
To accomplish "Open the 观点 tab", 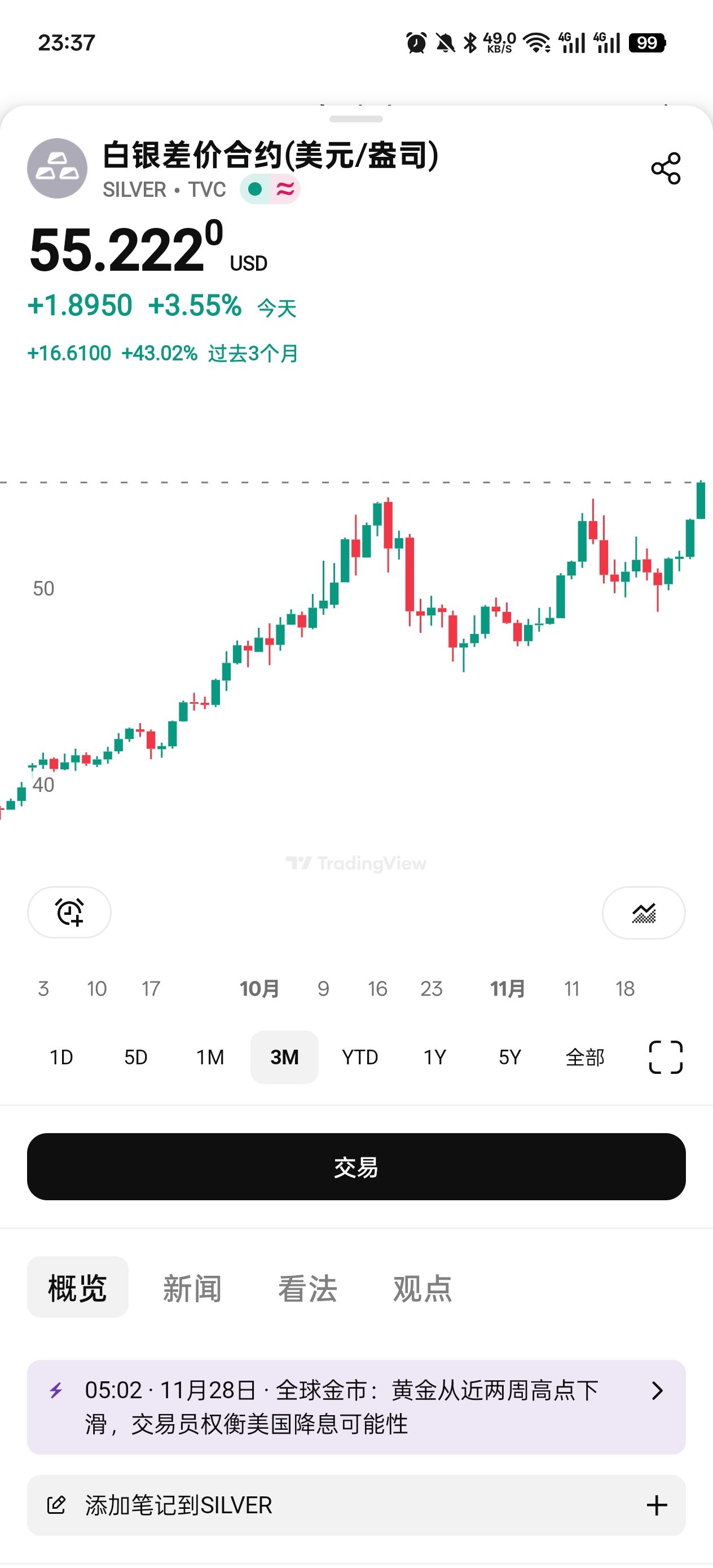I will 422,1288.
